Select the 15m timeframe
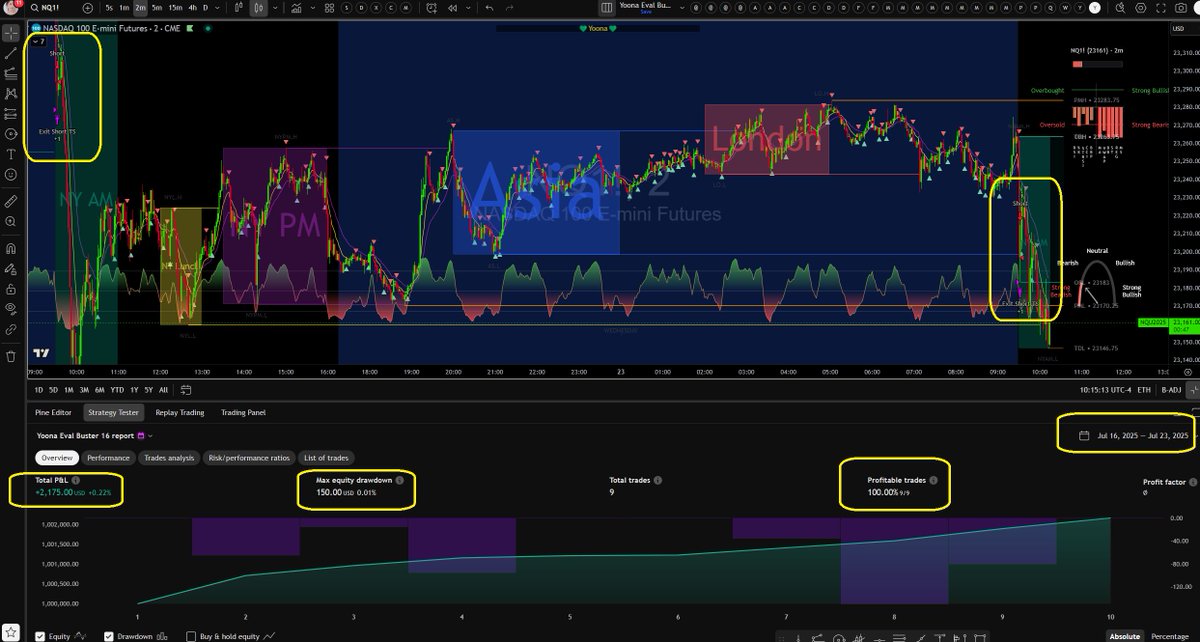This screenshot has width=1200, height=642. (x=175, y=8)
